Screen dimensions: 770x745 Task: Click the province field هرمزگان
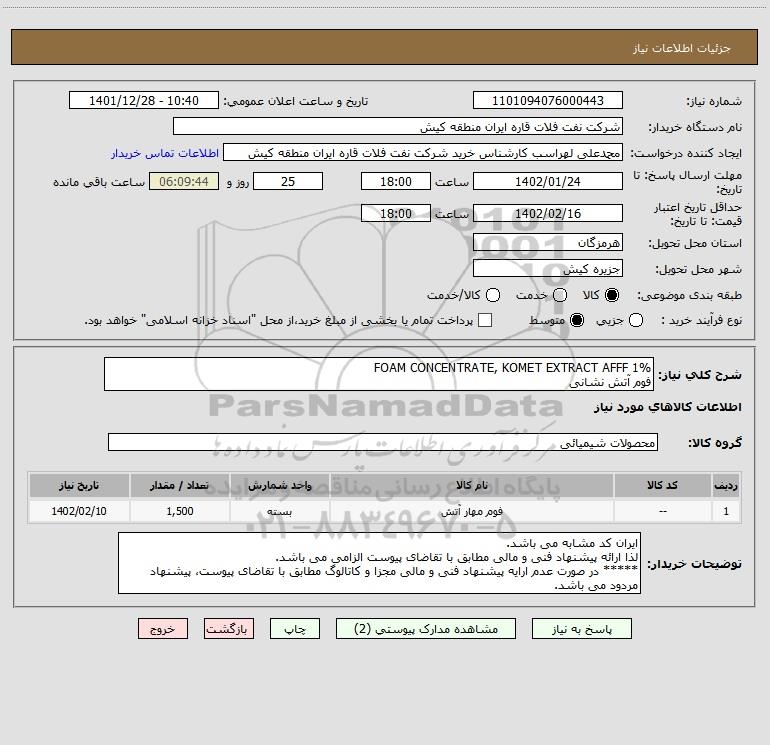tap(548, 242)
